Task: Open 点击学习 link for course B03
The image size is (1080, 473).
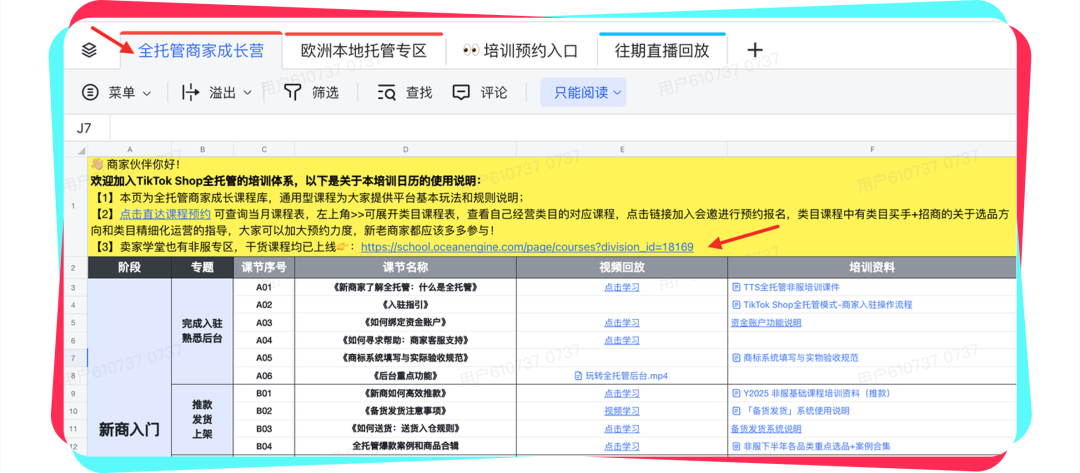Action: pyautogui.click(x=621, y=428)
